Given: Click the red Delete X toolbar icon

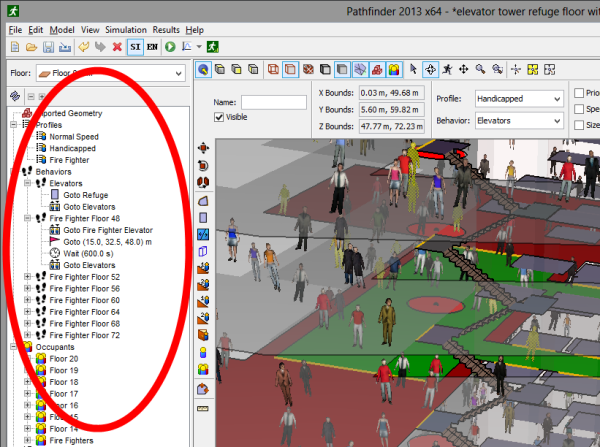Looking at the screenshot, I should click(118, 47).
